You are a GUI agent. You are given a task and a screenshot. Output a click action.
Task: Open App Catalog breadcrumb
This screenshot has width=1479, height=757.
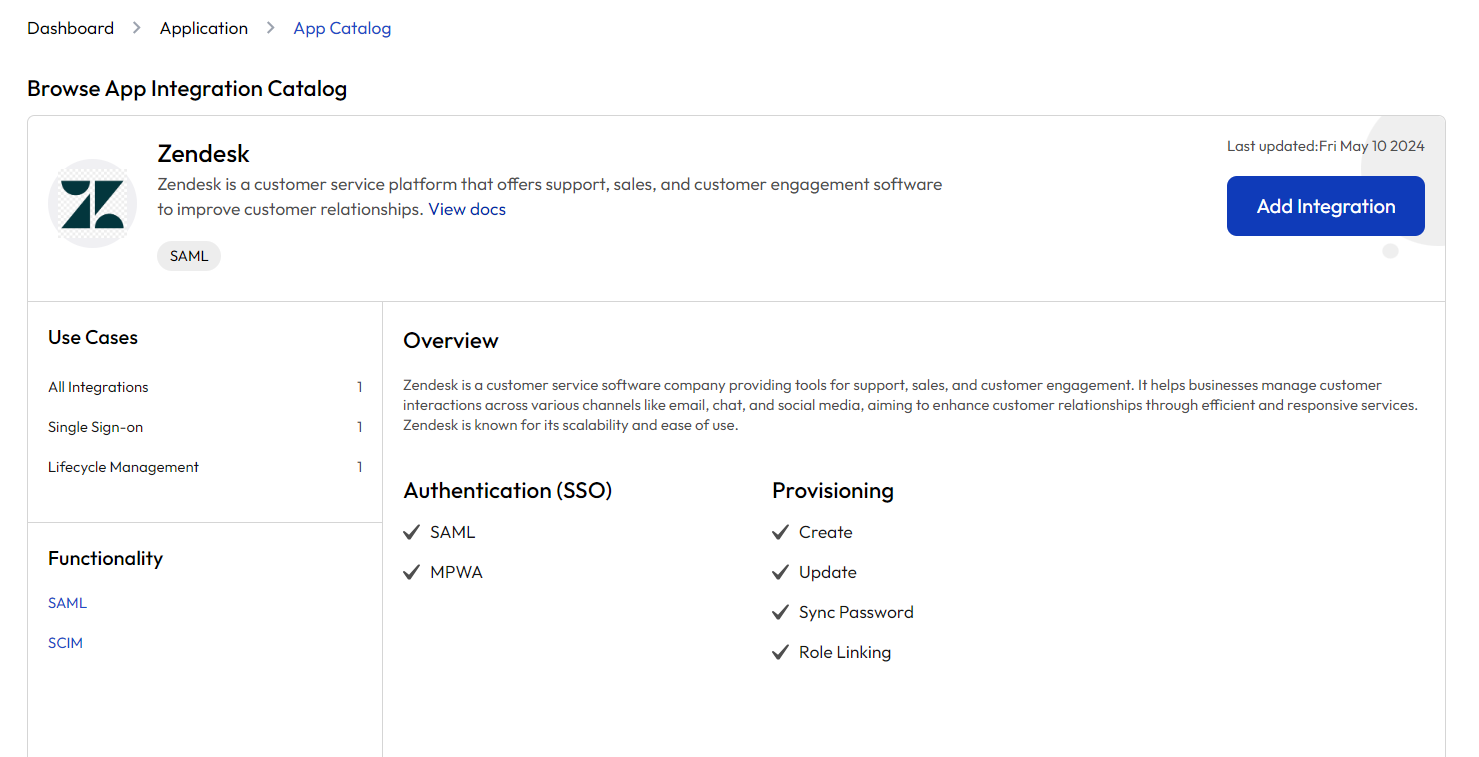(x=342, y=28)
